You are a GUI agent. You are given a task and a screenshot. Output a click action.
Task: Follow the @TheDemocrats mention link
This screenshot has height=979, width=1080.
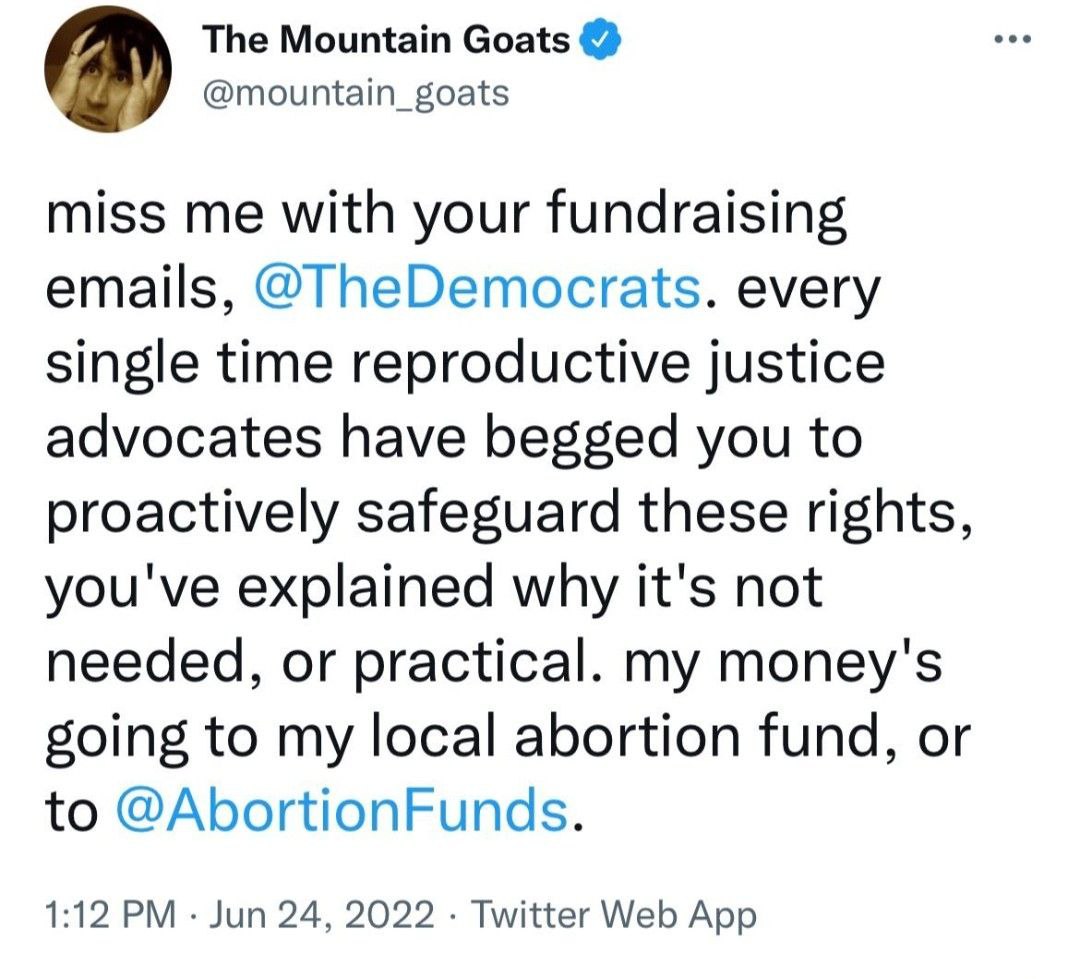(x=476, y=290)
